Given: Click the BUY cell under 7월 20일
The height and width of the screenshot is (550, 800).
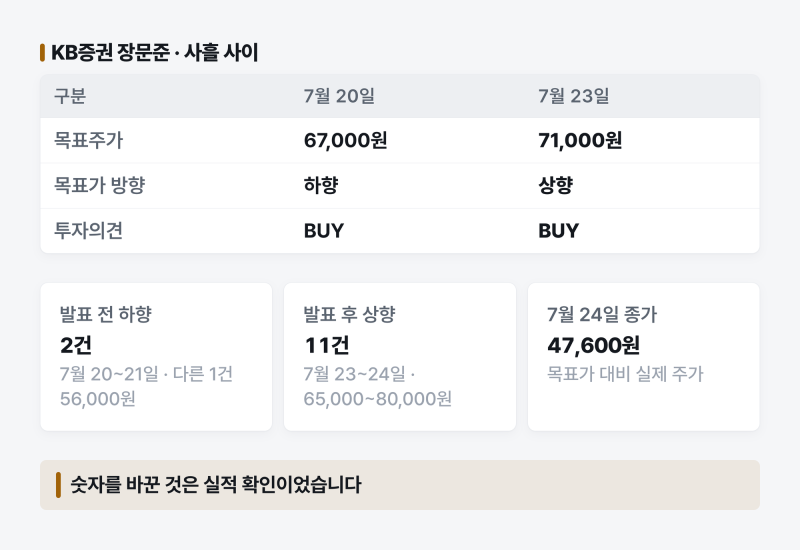Looking at the screenshot, I should pyautogui.click(x=323, y=231).
